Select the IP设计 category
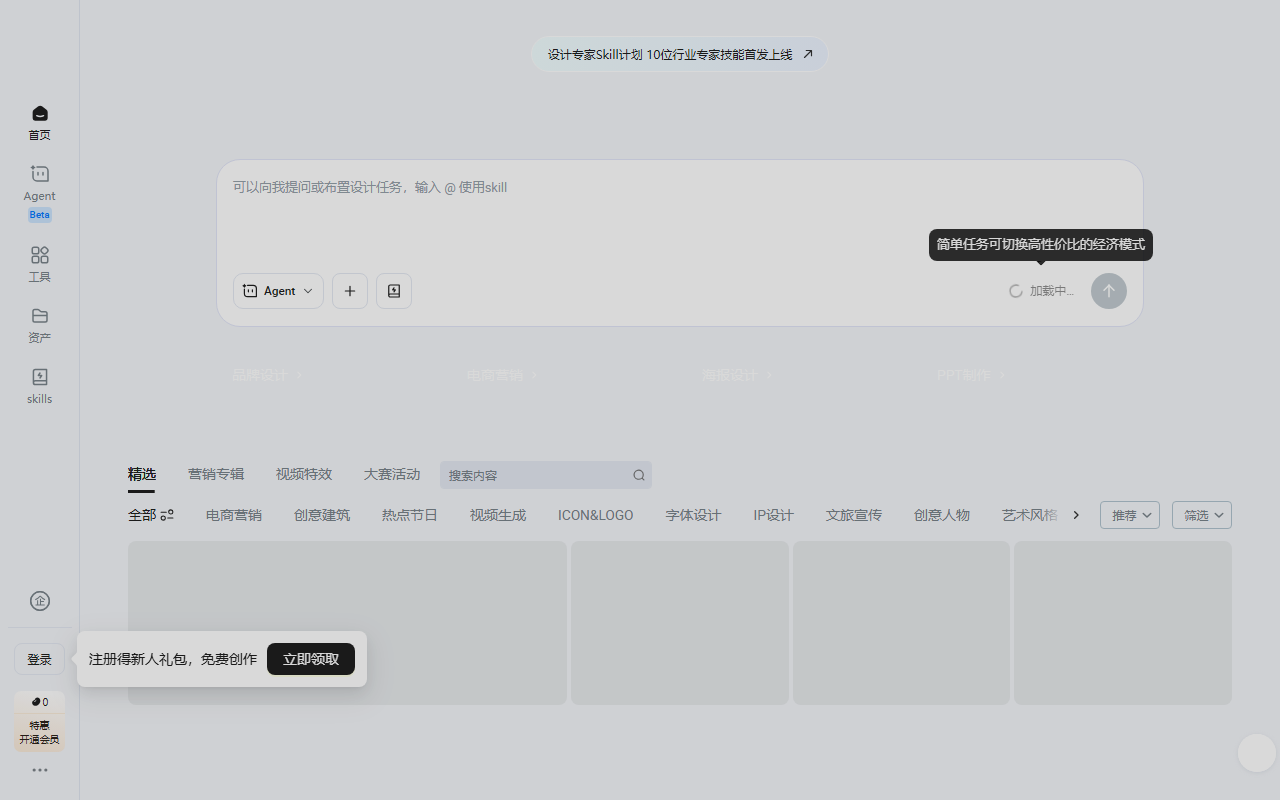1280x800 pixels. click(x=774, y=515)
